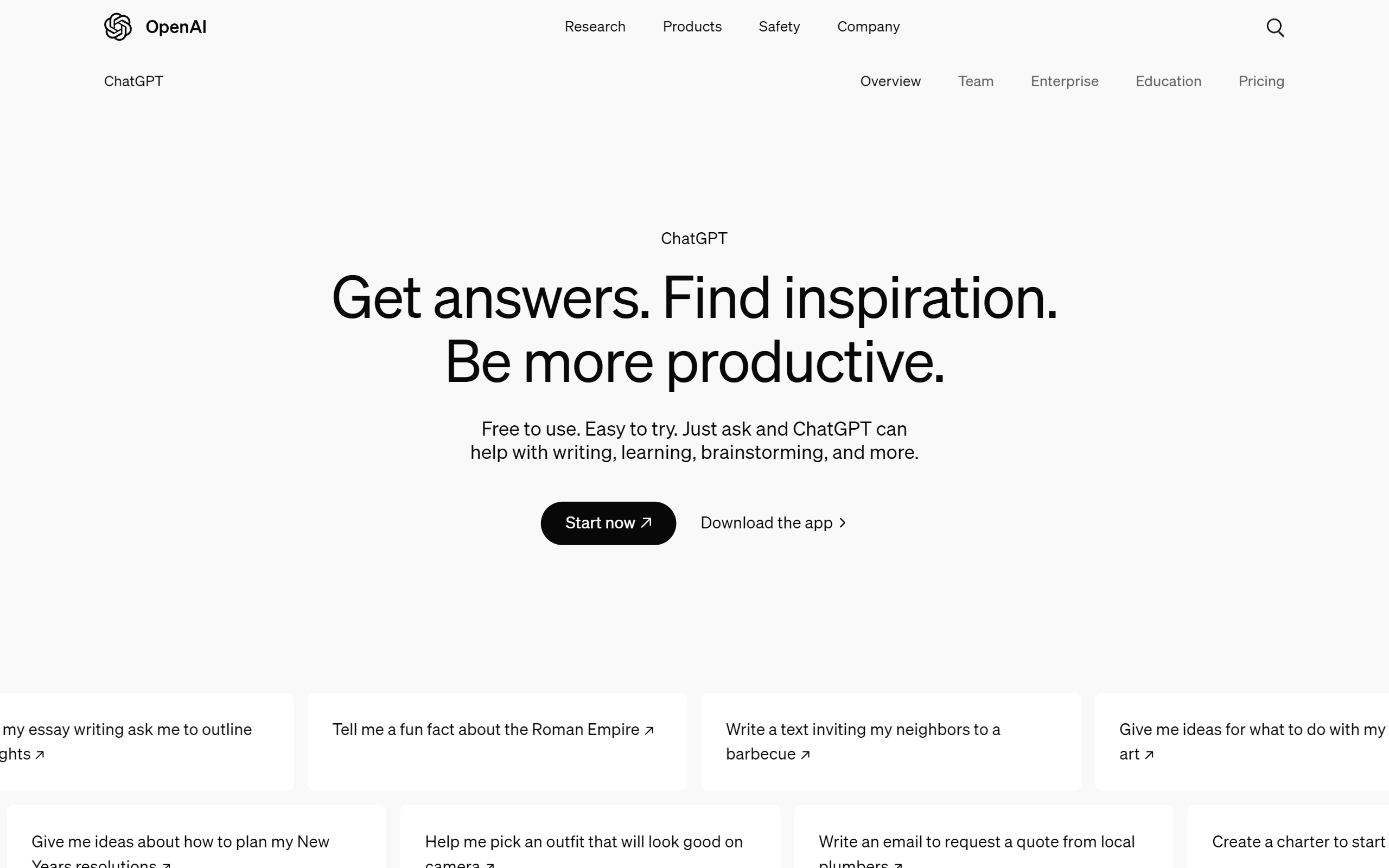
Task: Click the Team tab link
Action: point(976,81)
